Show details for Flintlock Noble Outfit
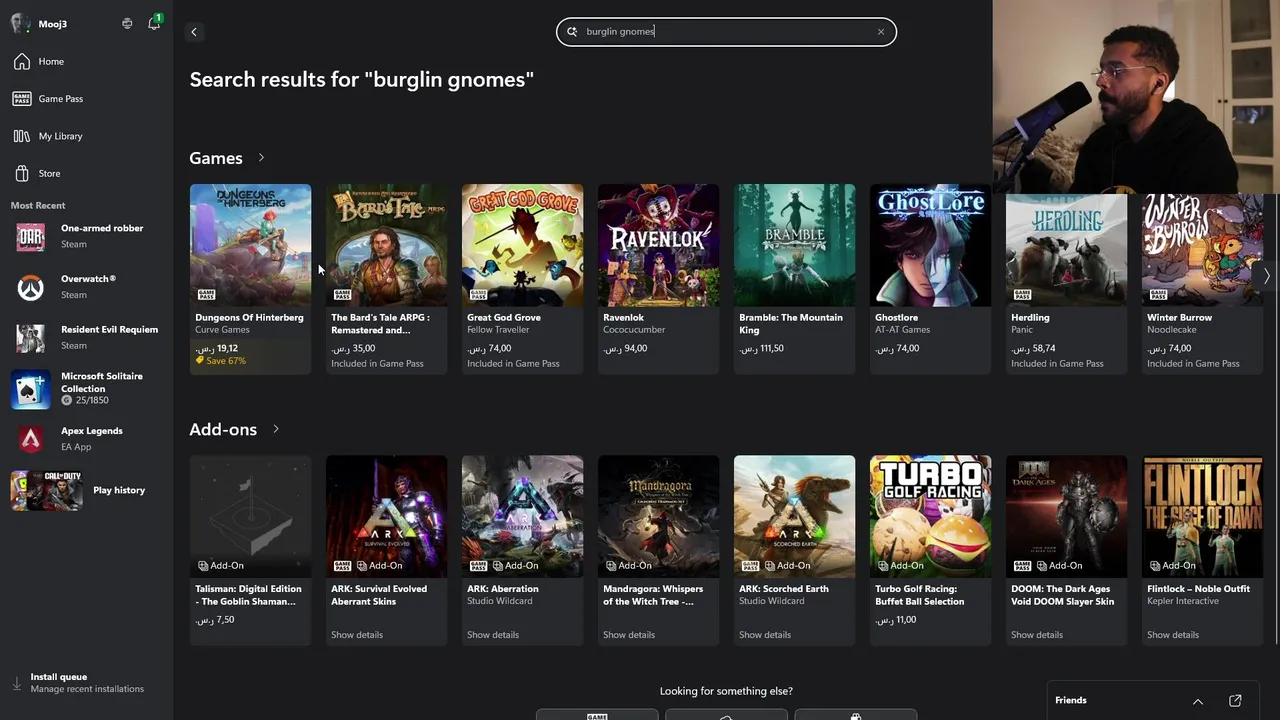This screenshot has width=1280, height=720. [1173, 635]
